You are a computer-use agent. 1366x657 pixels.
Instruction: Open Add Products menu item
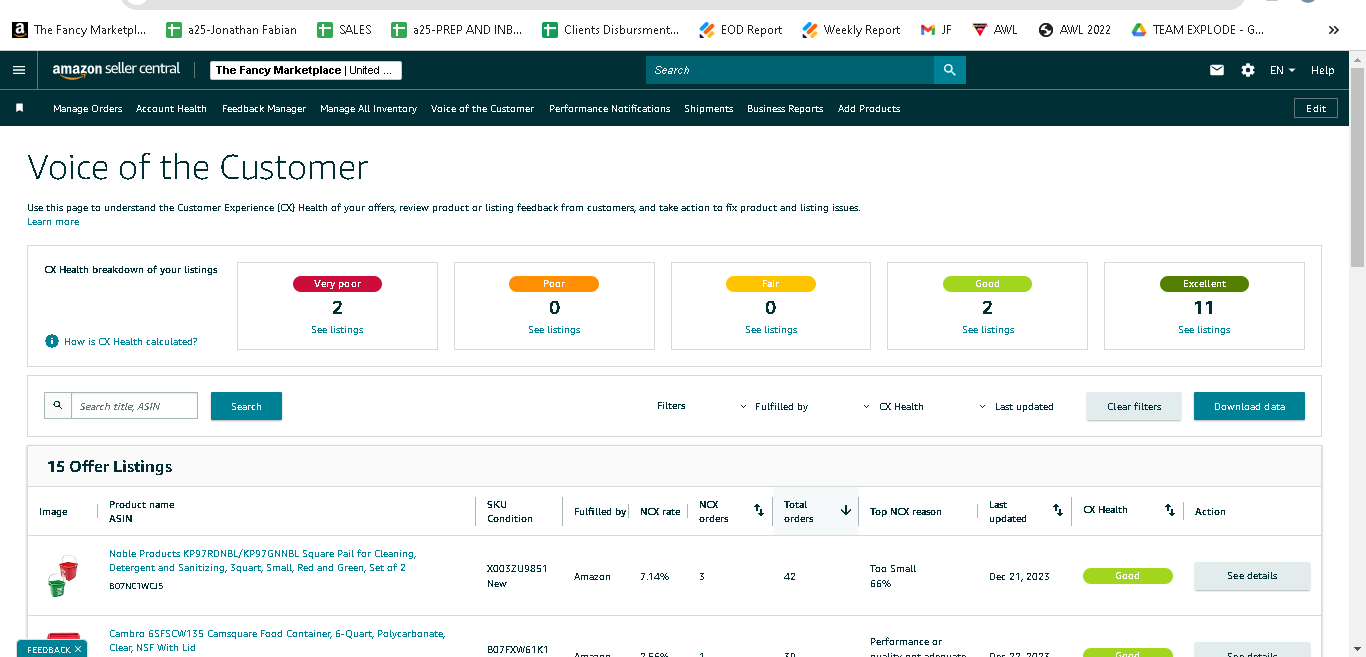click(869, 108)
